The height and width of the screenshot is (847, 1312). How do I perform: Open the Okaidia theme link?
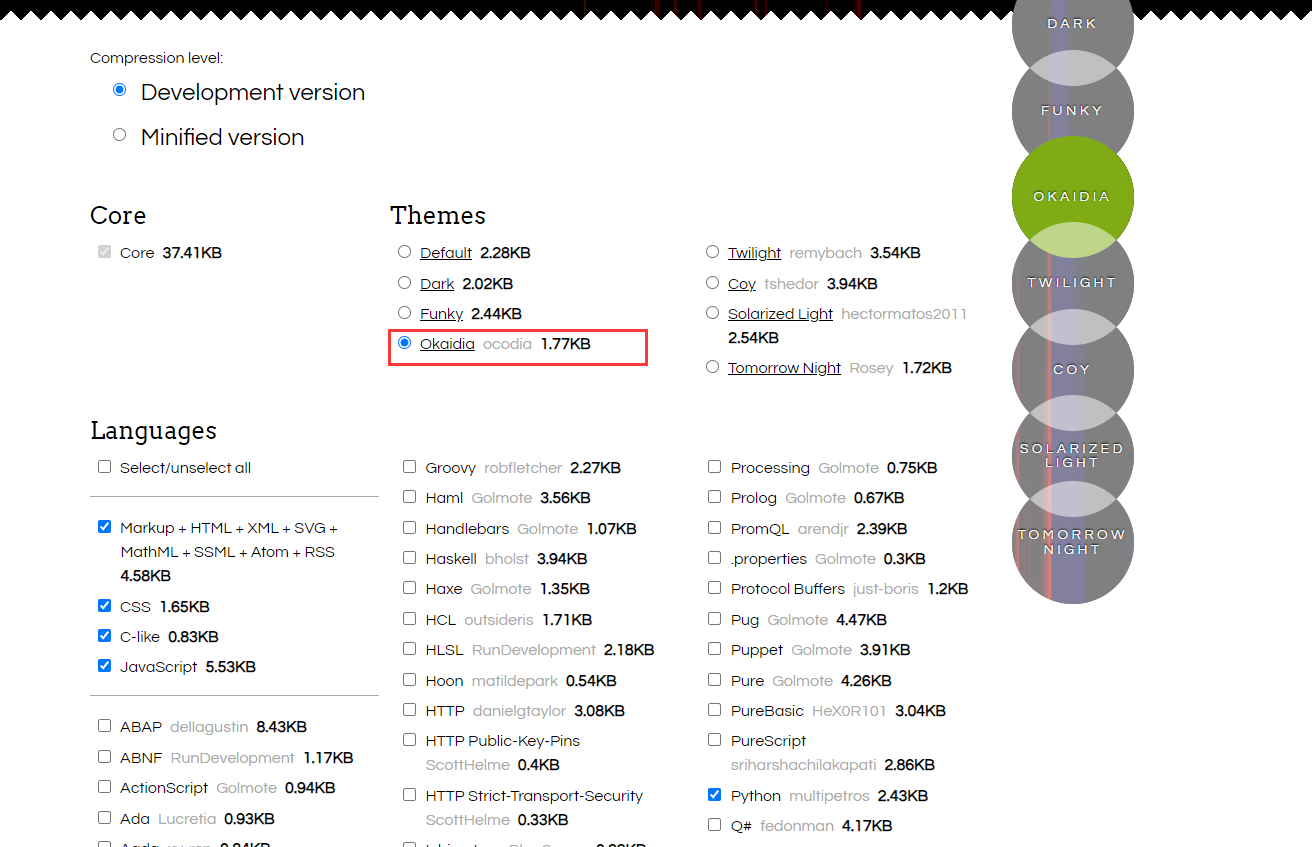pos(447,343)
